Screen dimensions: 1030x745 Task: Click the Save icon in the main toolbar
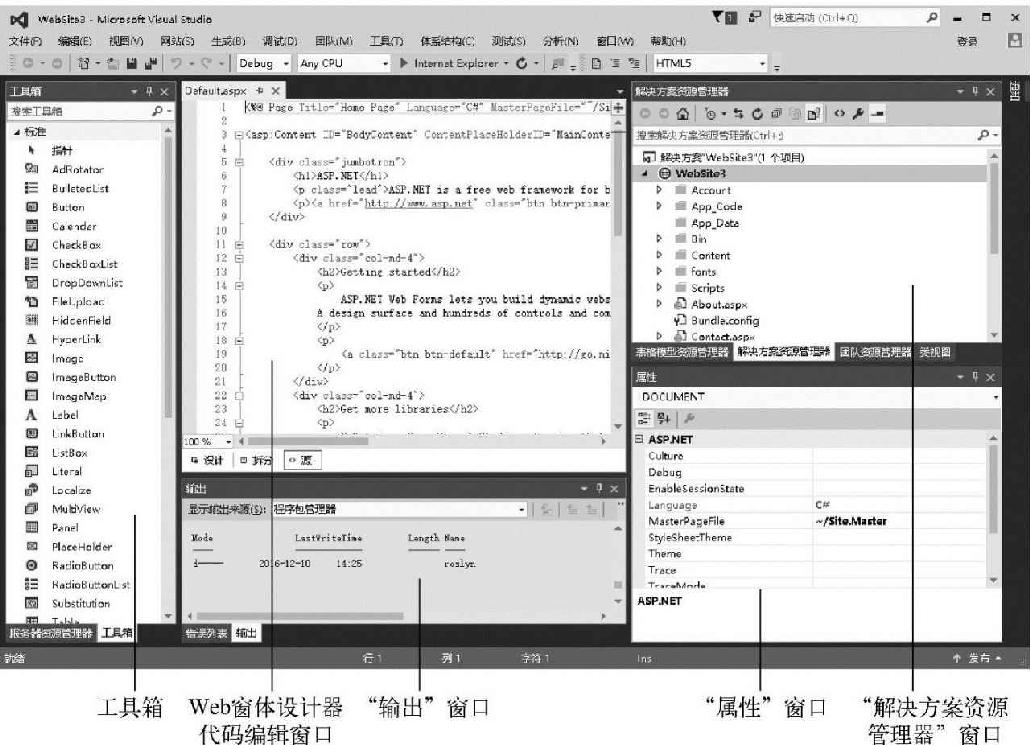click(131, 63)
